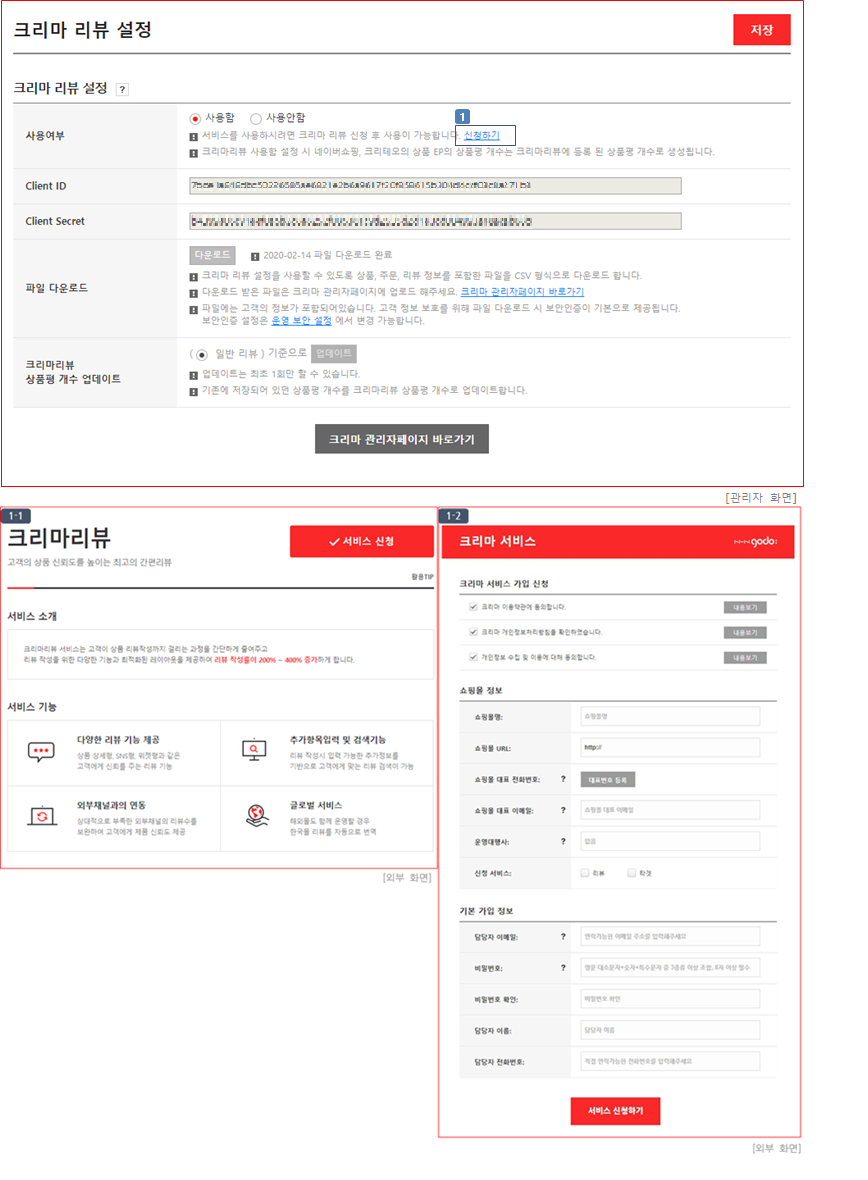Image resolution: width=868 pixels, height=1180 pixels.
Task: Click the red 서비스 신청 button
Action: (x=361, y=541)
